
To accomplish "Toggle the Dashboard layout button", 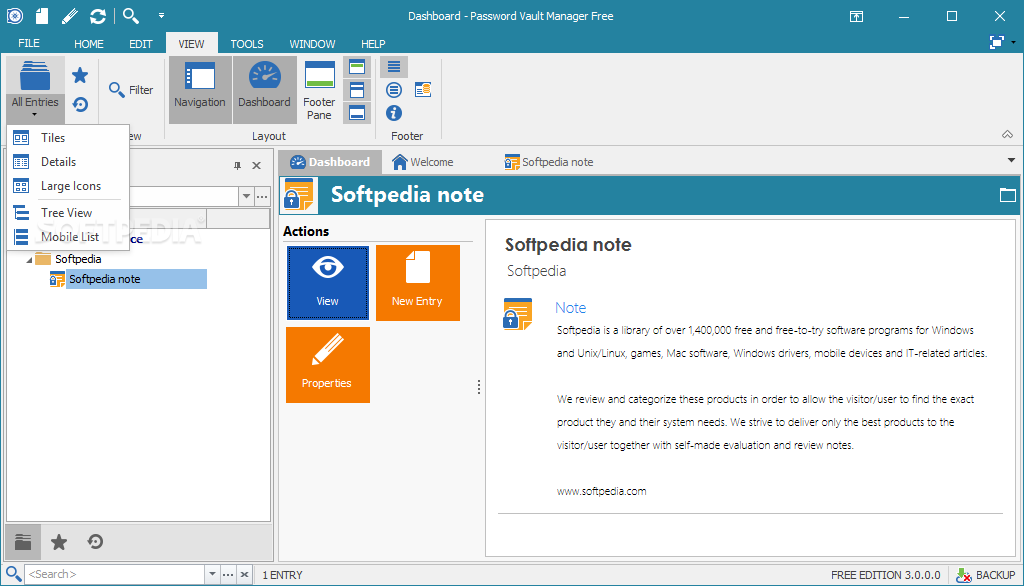I will tap(264, 90).
